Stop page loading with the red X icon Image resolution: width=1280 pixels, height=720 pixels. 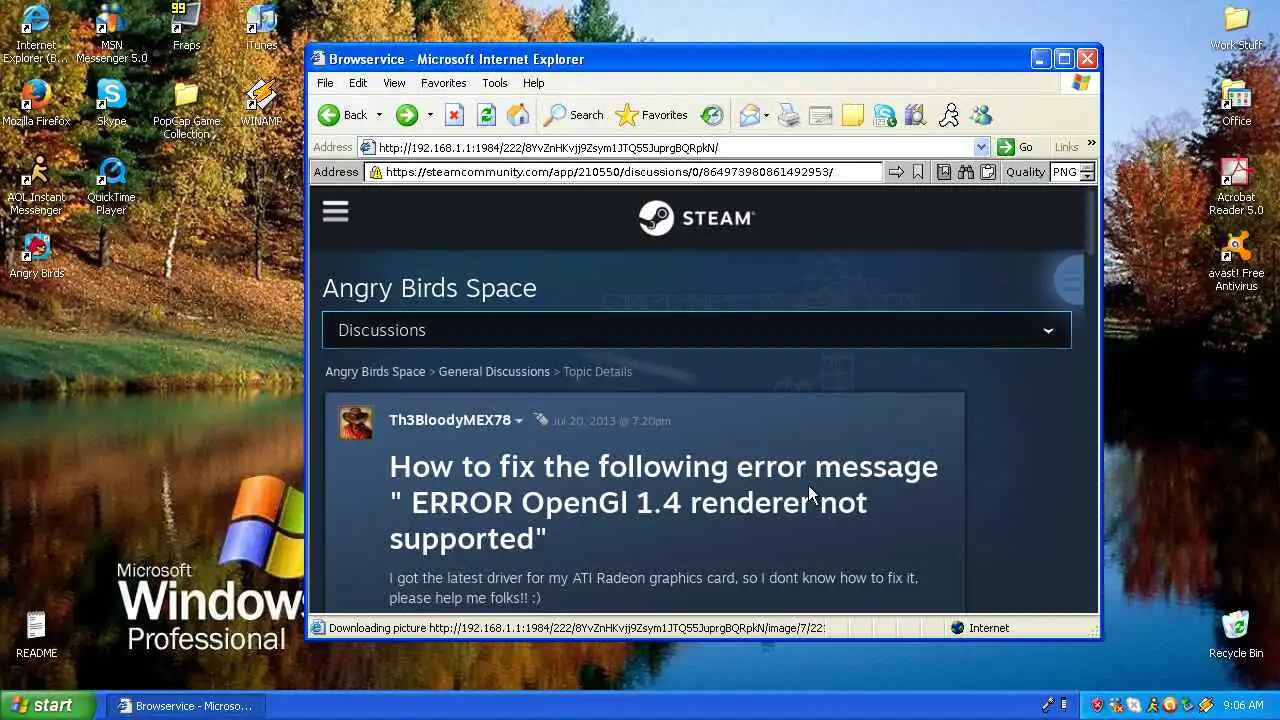pyautogui.click(x=454, y=115)
